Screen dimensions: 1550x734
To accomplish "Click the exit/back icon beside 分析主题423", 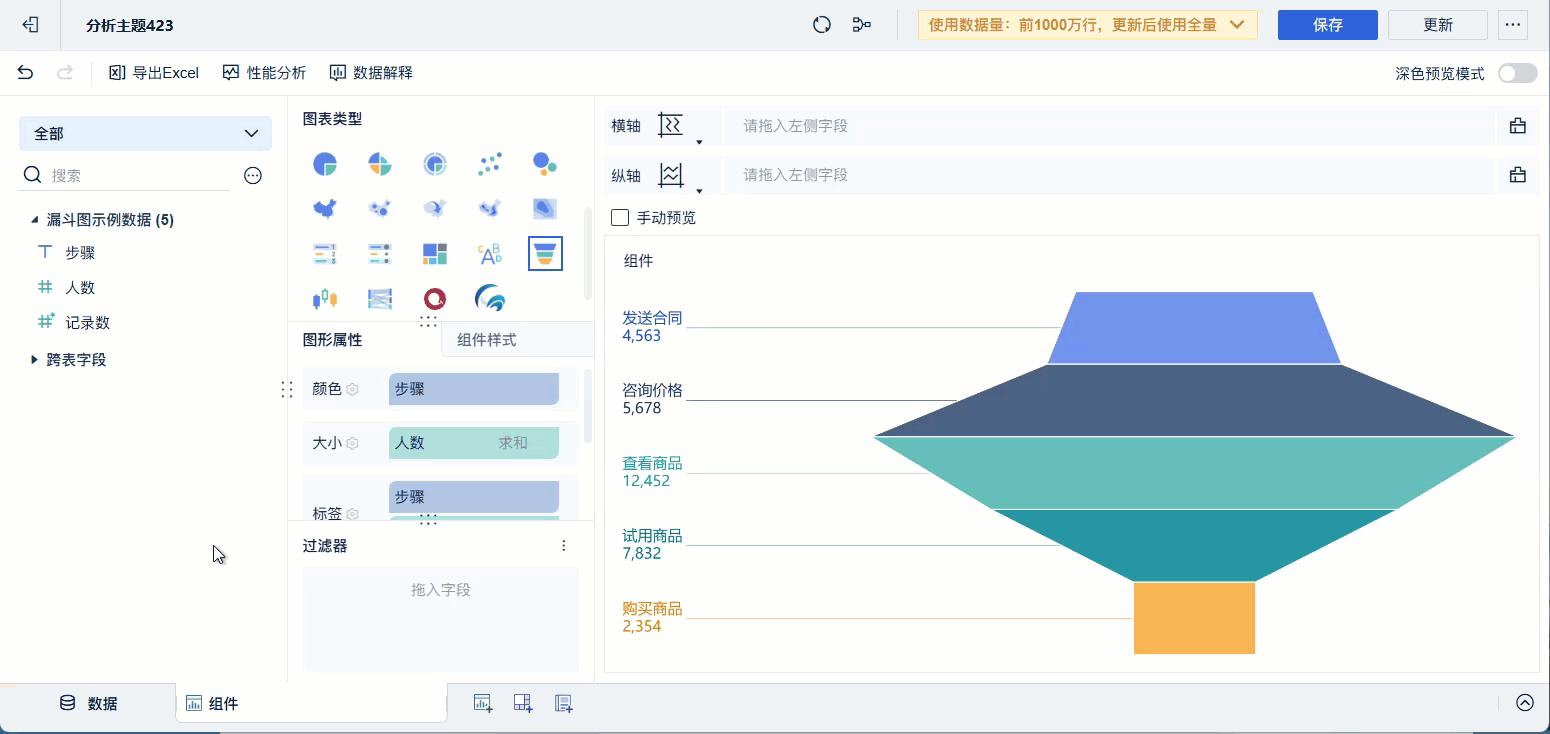I will [30, 25].
